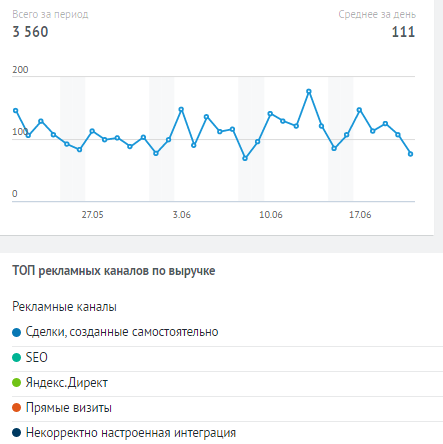Click the Рекламные каналы column header
The height and width of the screenshot is (444, 443).
pyautogui.click(x=64, y=307)
